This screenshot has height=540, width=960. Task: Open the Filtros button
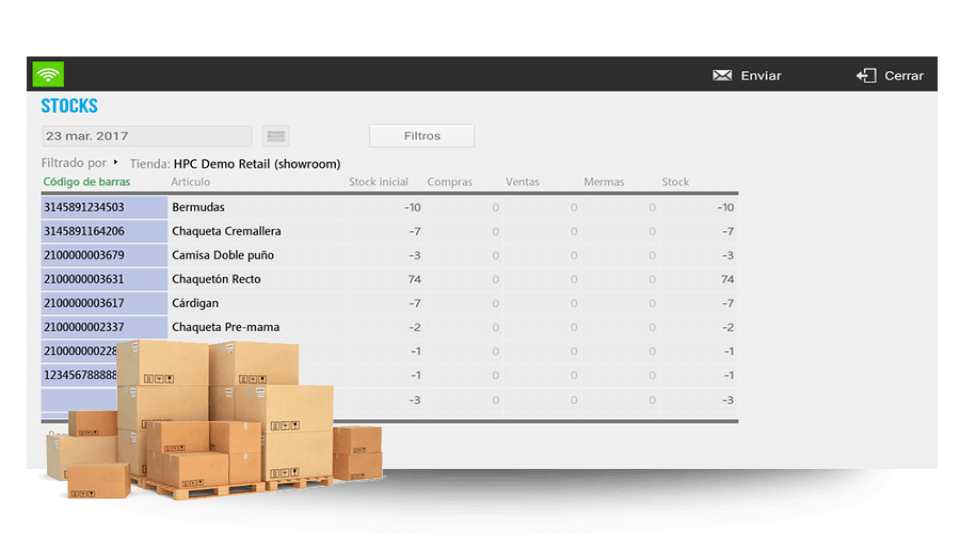(x=421, y=136)
